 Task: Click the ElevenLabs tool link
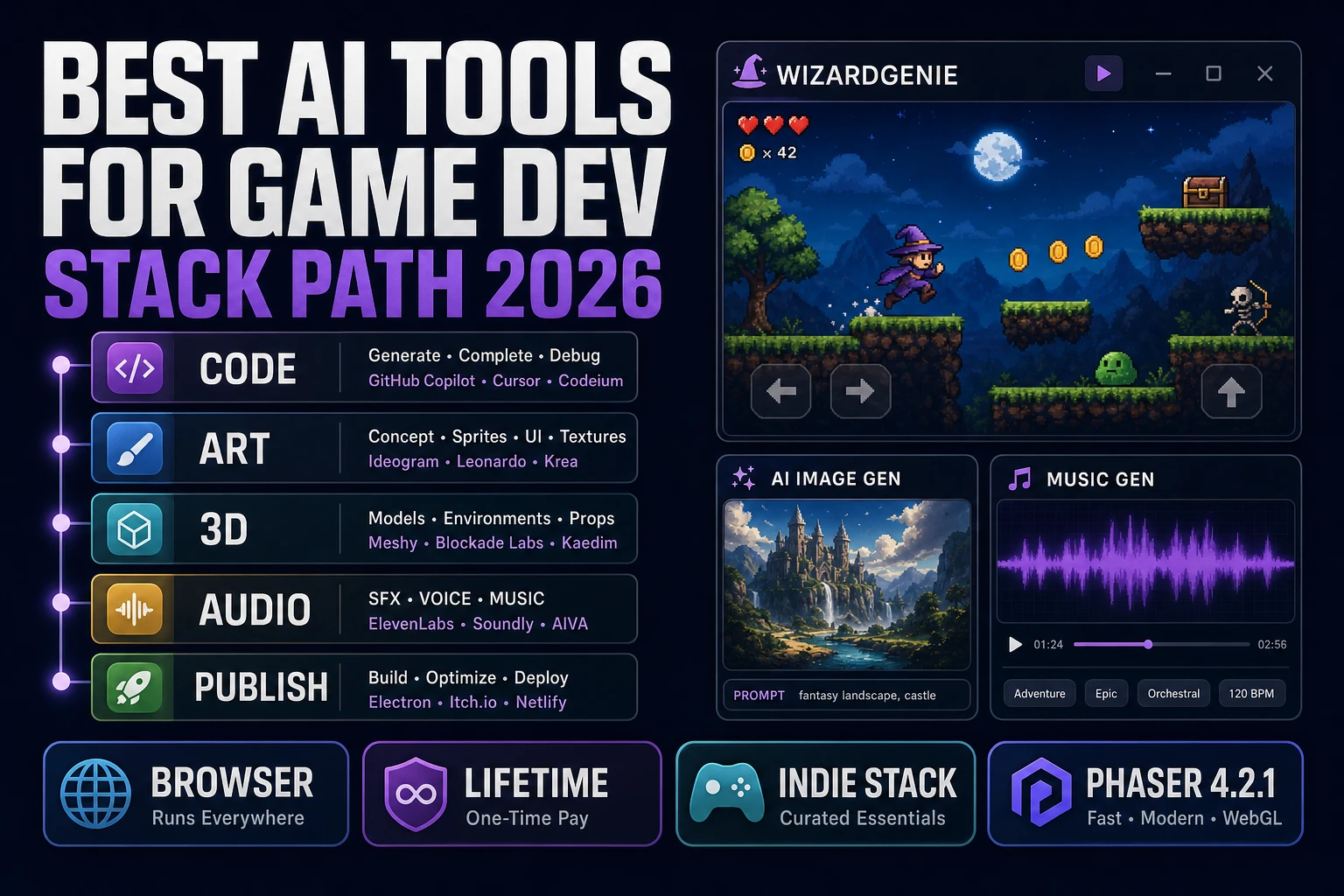[x=411, y=624]
